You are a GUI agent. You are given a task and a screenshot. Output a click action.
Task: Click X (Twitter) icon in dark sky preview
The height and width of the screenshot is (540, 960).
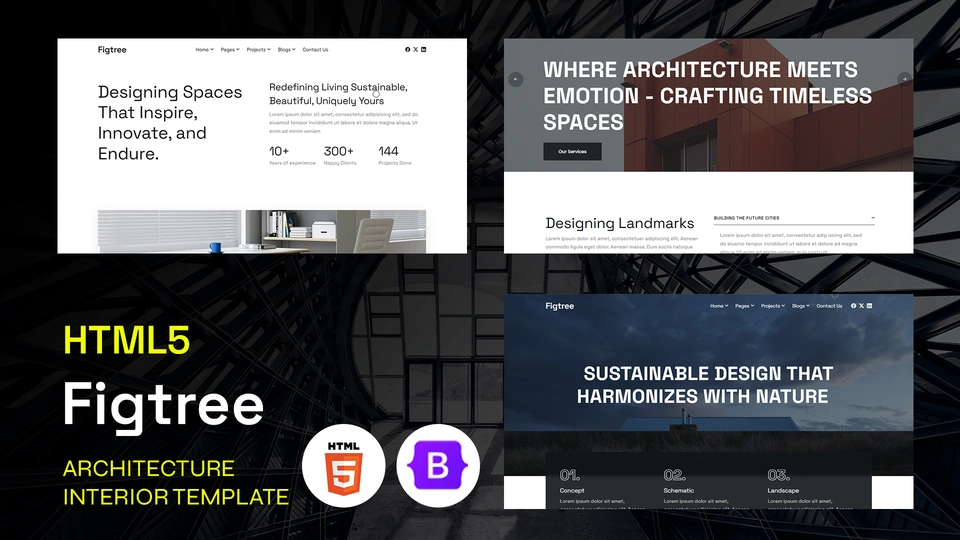(x=861, y=306)
